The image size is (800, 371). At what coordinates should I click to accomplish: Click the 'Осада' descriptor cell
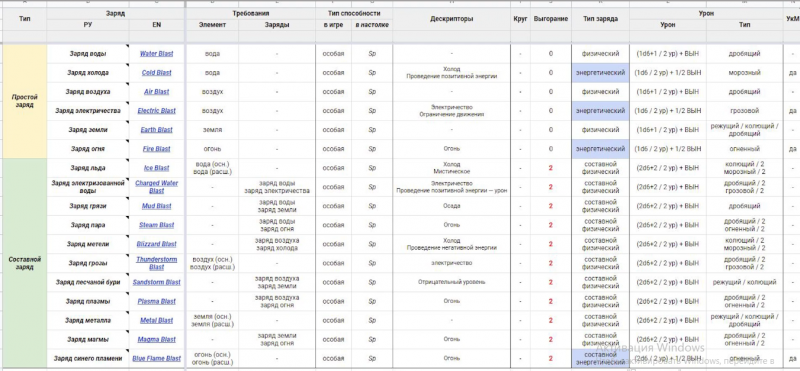pyautogui.click(x=452, y=206)
